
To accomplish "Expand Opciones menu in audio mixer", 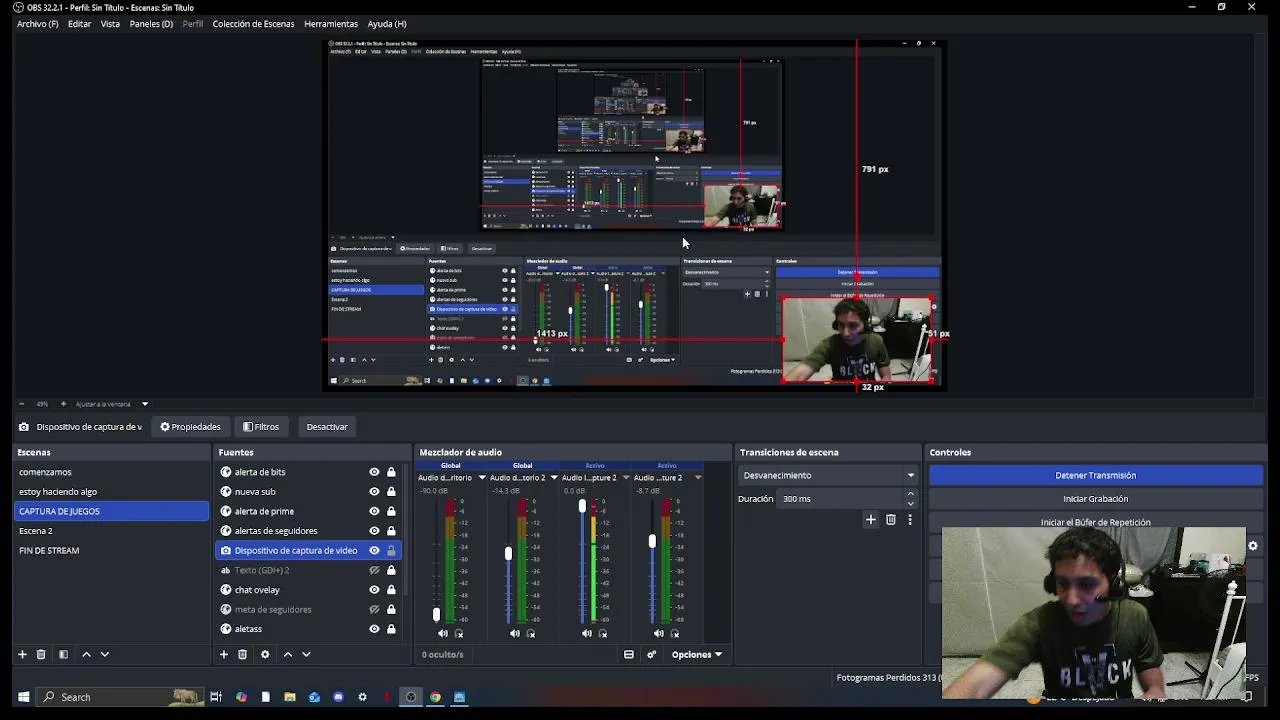I will pos(696,654).
